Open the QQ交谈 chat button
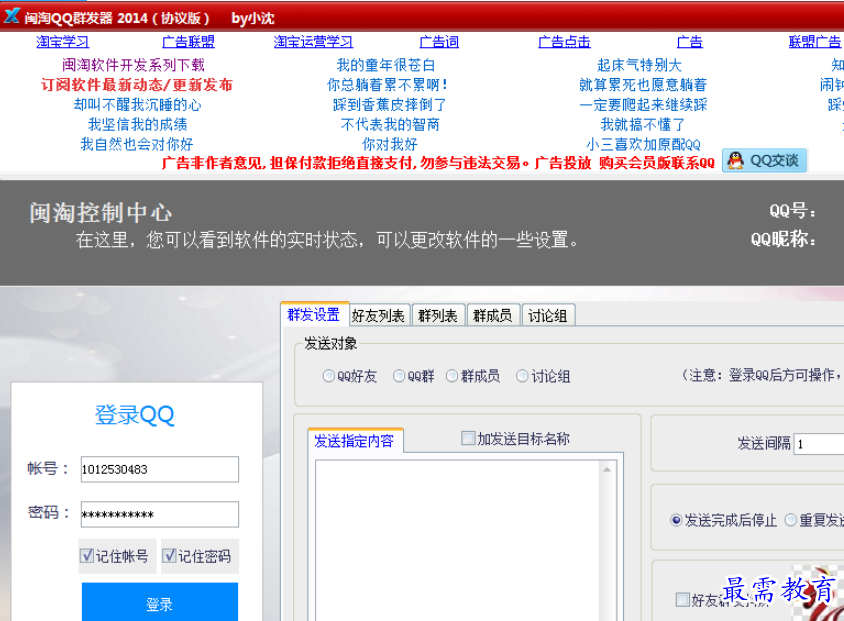844x621 pixels. [x=764, y=160]
